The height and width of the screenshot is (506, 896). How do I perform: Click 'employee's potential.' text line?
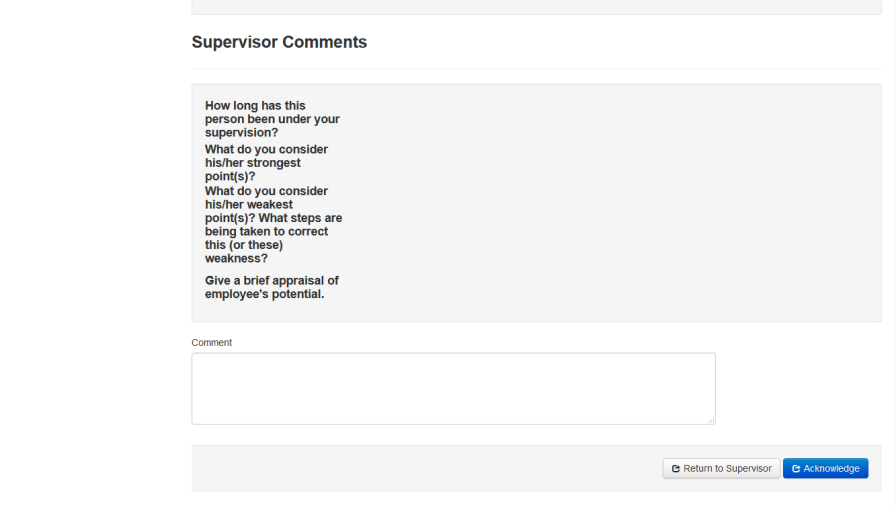click(x=264, y=294)
